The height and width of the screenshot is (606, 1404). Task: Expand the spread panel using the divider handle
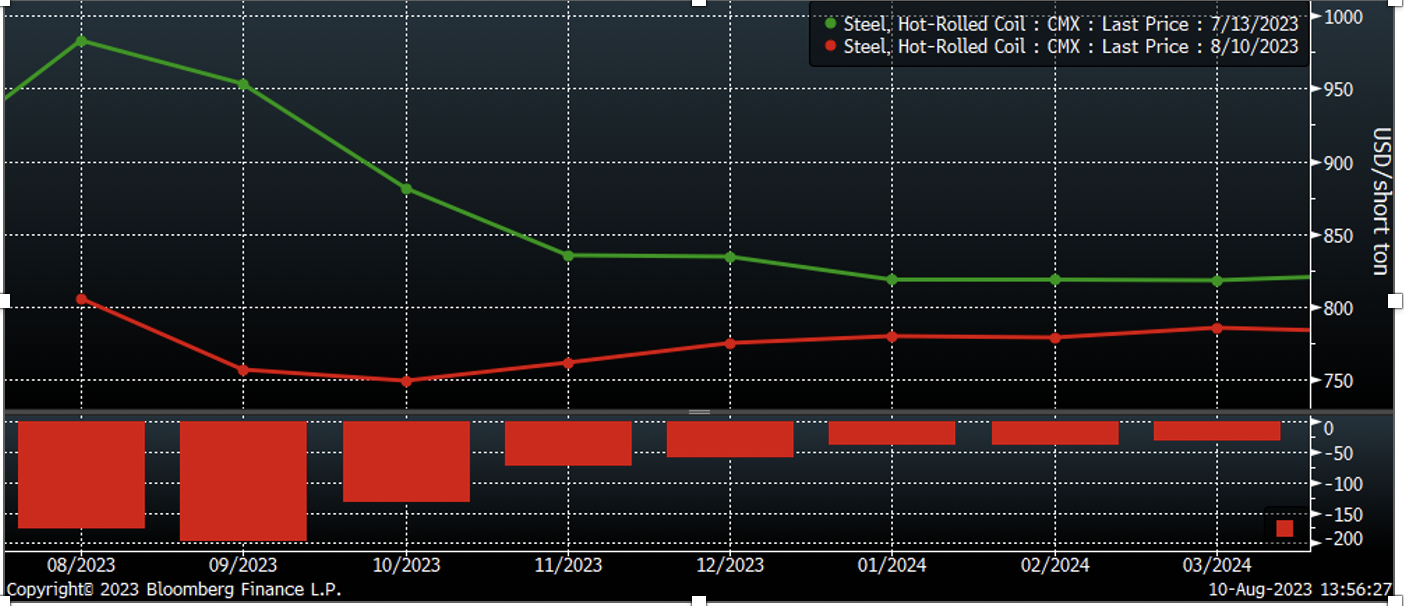[700, 411]
